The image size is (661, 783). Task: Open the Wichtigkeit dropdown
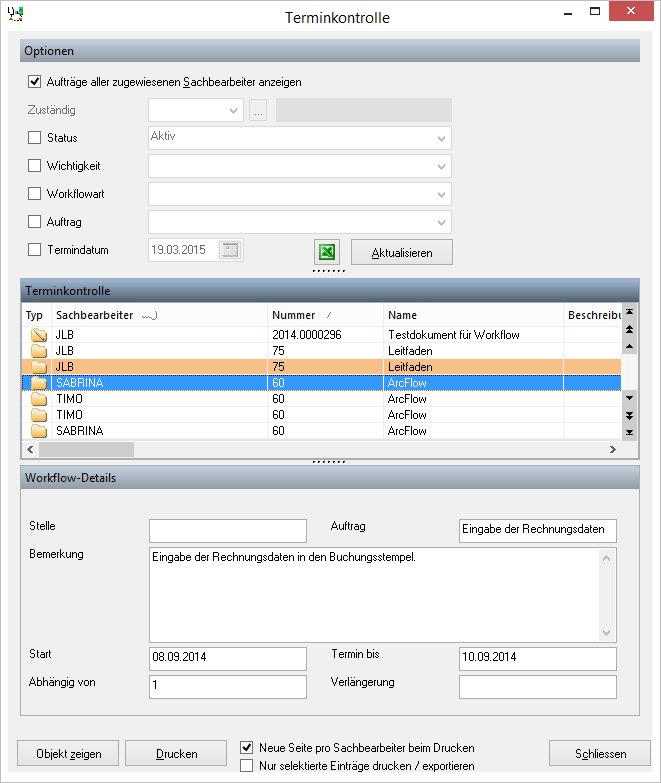[x=441, y=166]
